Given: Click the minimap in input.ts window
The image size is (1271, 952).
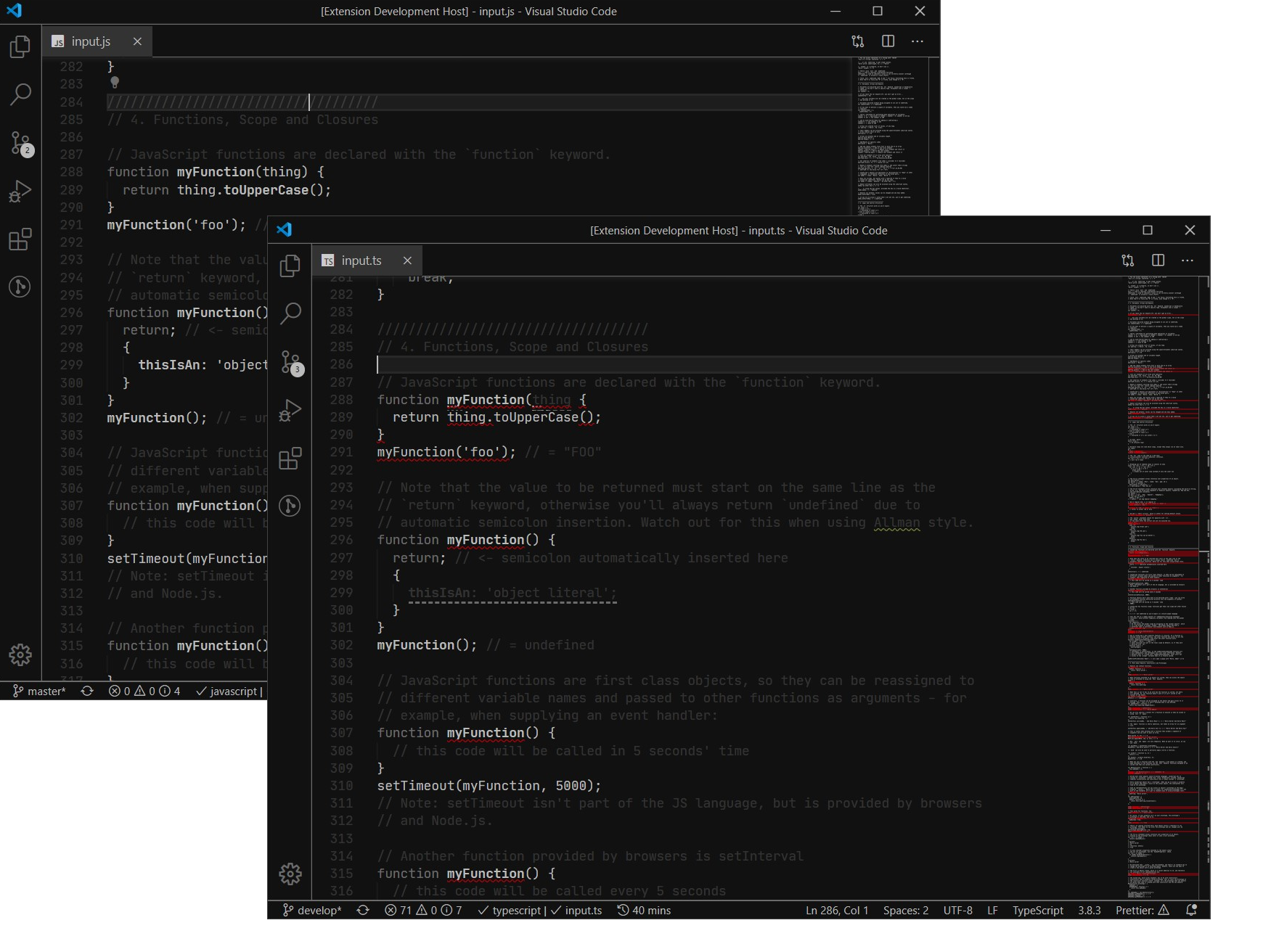Looking at the screenshot, I should tap(1161, 588).
